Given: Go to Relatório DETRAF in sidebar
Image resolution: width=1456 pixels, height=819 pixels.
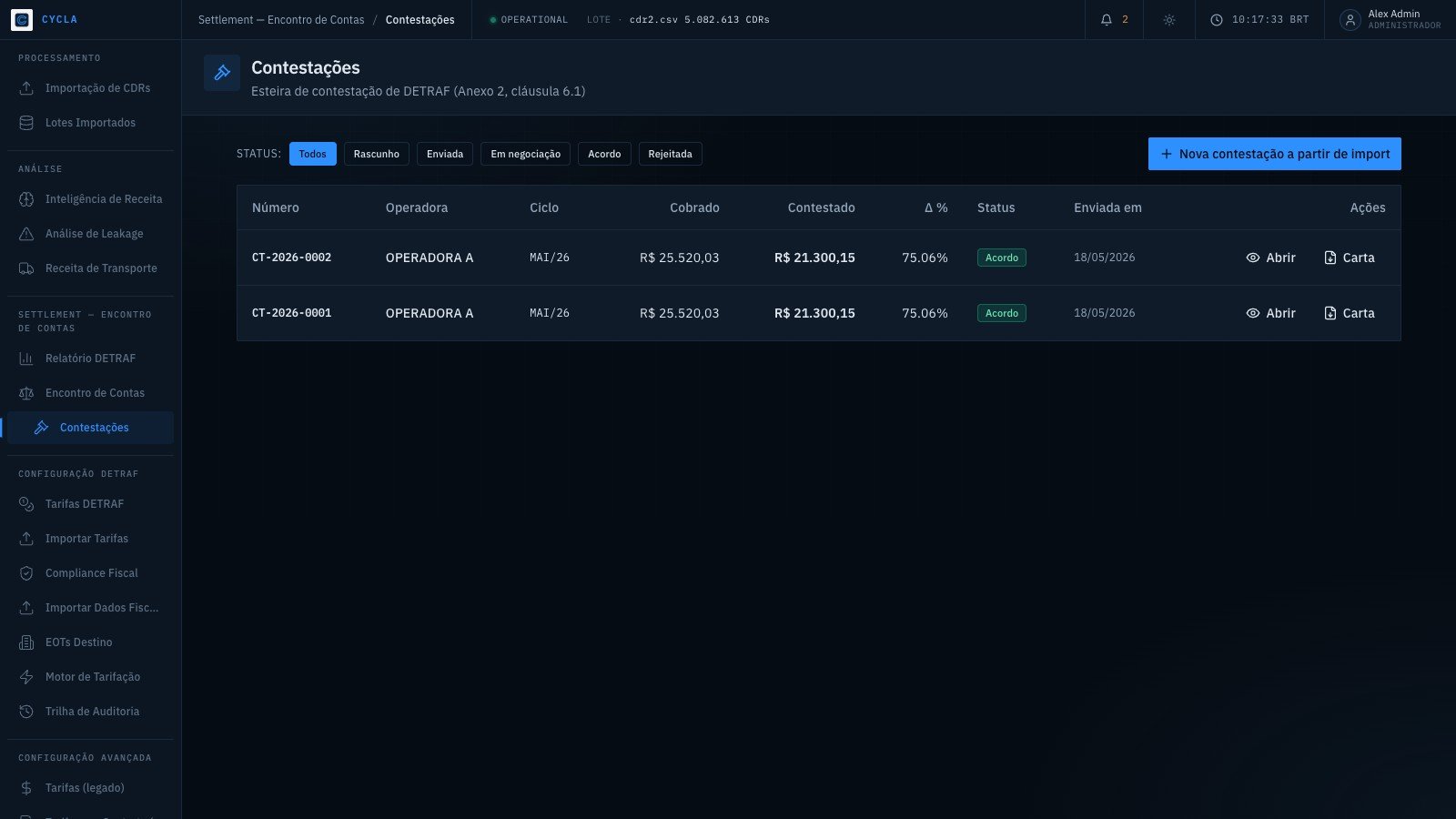Looking at the screenshot, I should [x=90, y=359].
